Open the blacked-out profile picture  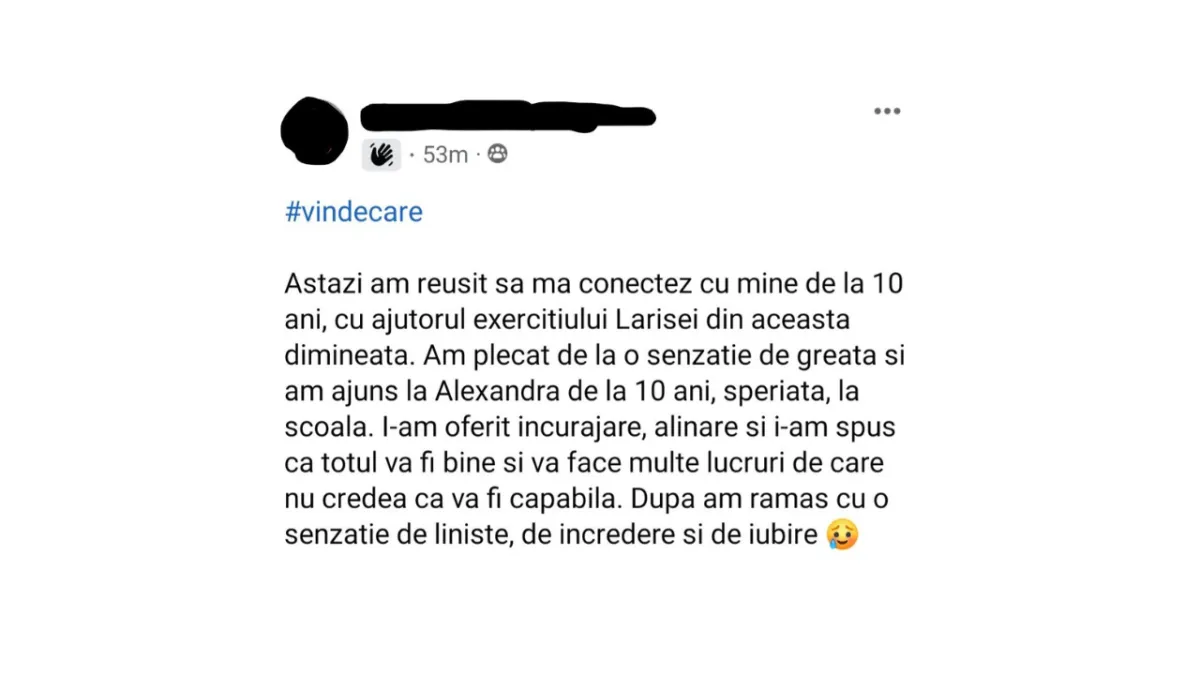pos(315,131)
